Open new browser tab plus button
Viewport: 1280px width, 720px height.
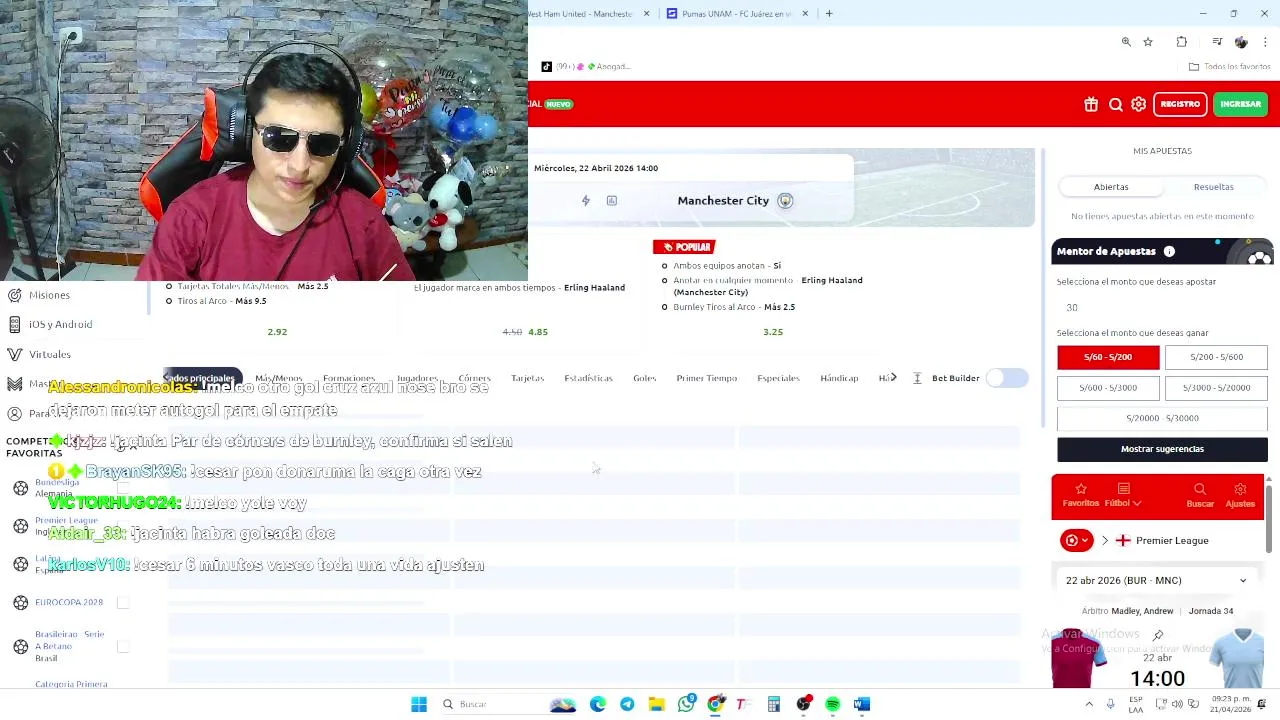[x=829, y=14]
